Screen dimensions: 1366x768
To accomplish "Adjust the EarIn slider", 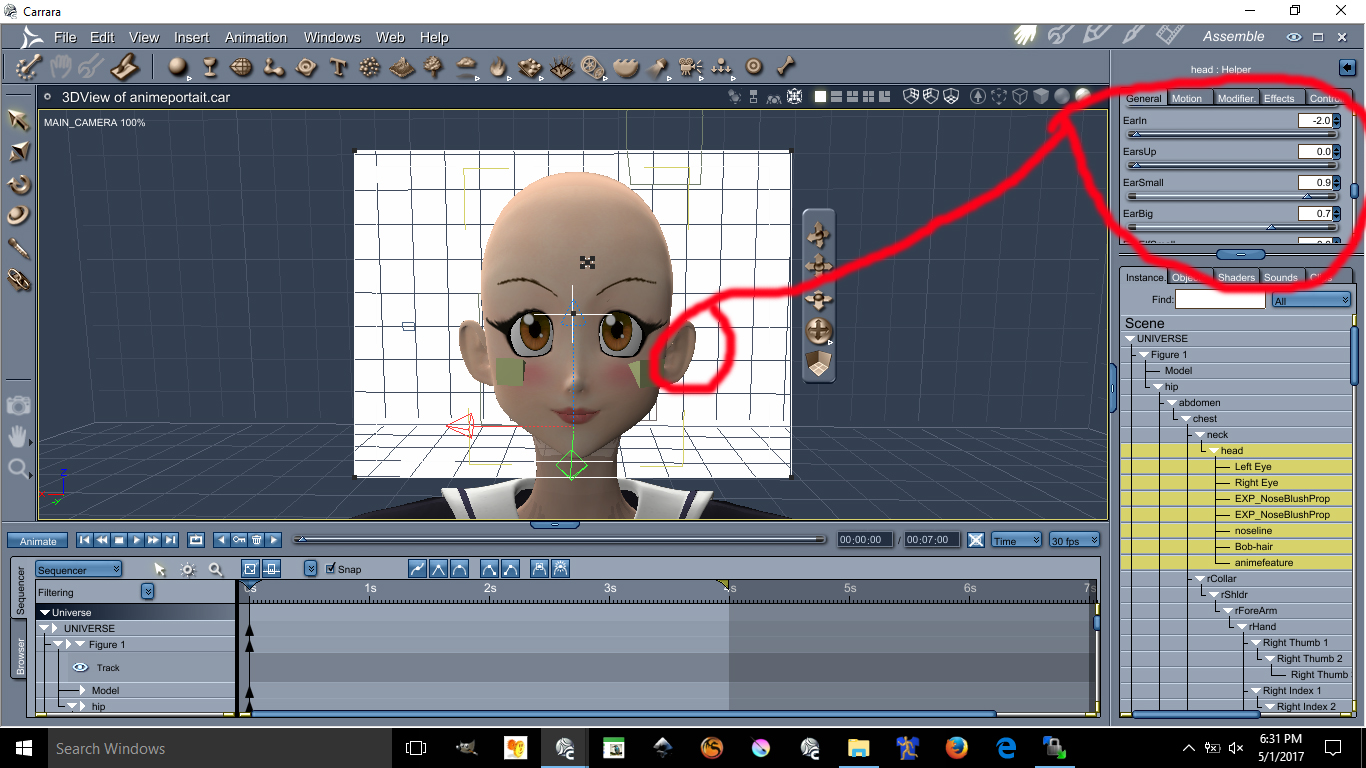I will click(x=1231, y=135).
